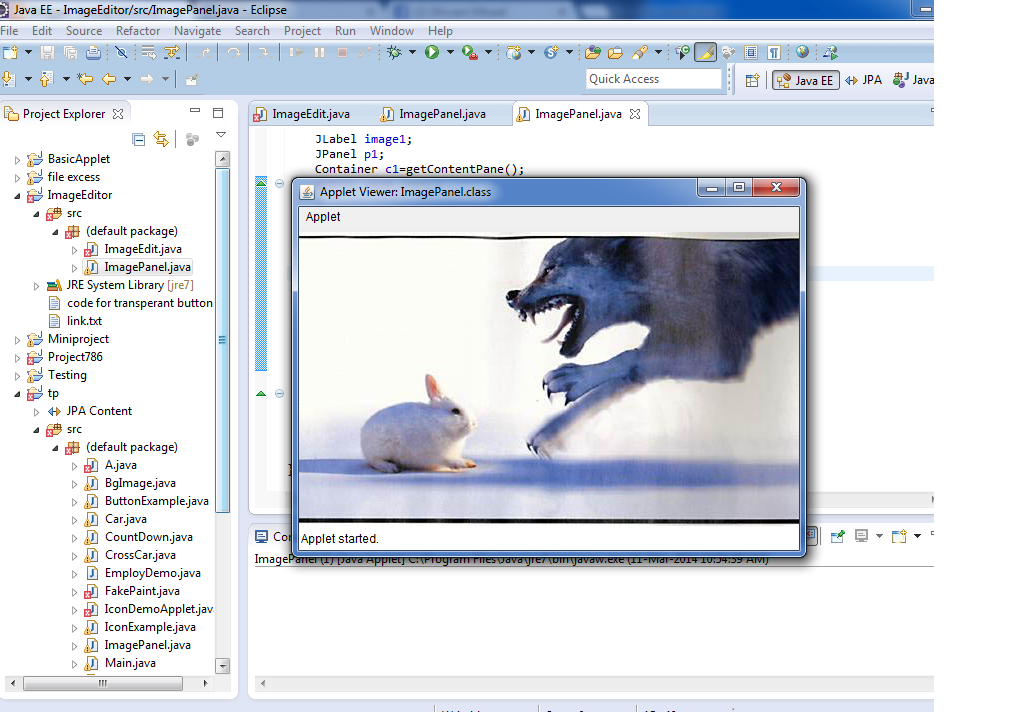
Task: Run the program with green play icon
Action: coord(432,53)
